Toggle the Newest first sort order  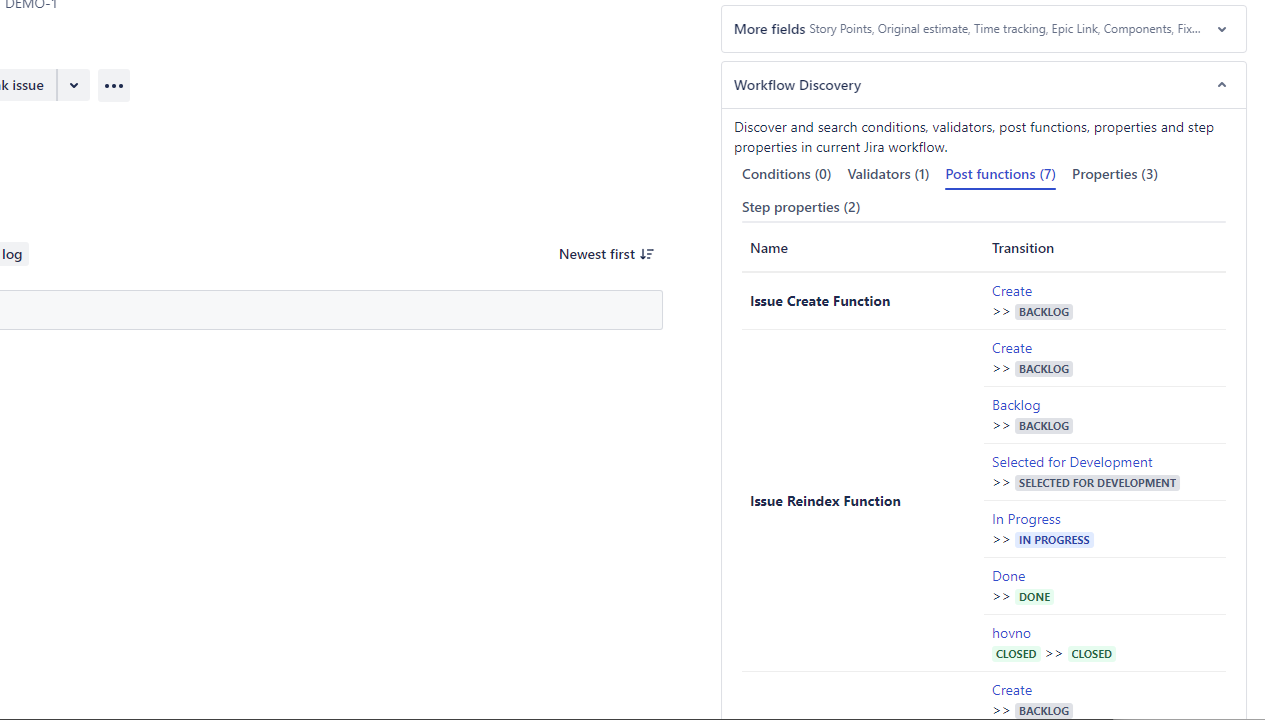(606, 254)
